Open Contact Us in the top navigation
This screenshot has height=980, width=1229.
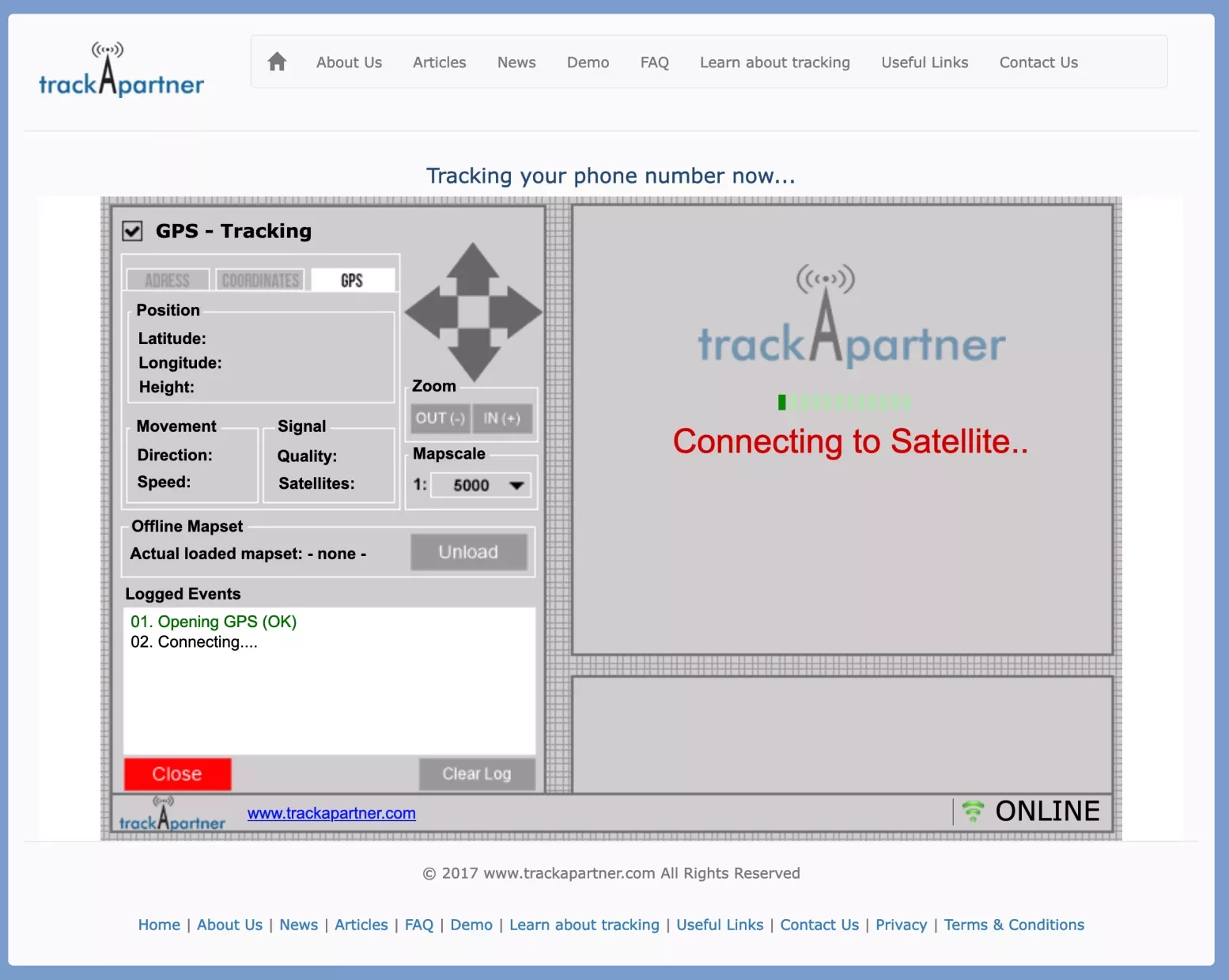pyautogui.click(x=1038, y=62)
